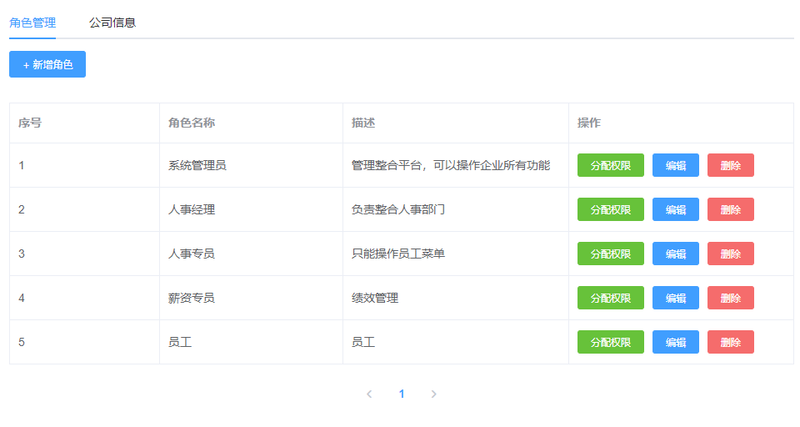Image resolution: width=800 pixels, height=427 pixels.
Task: Click the 操作 column header
Action: pos(681,123)
